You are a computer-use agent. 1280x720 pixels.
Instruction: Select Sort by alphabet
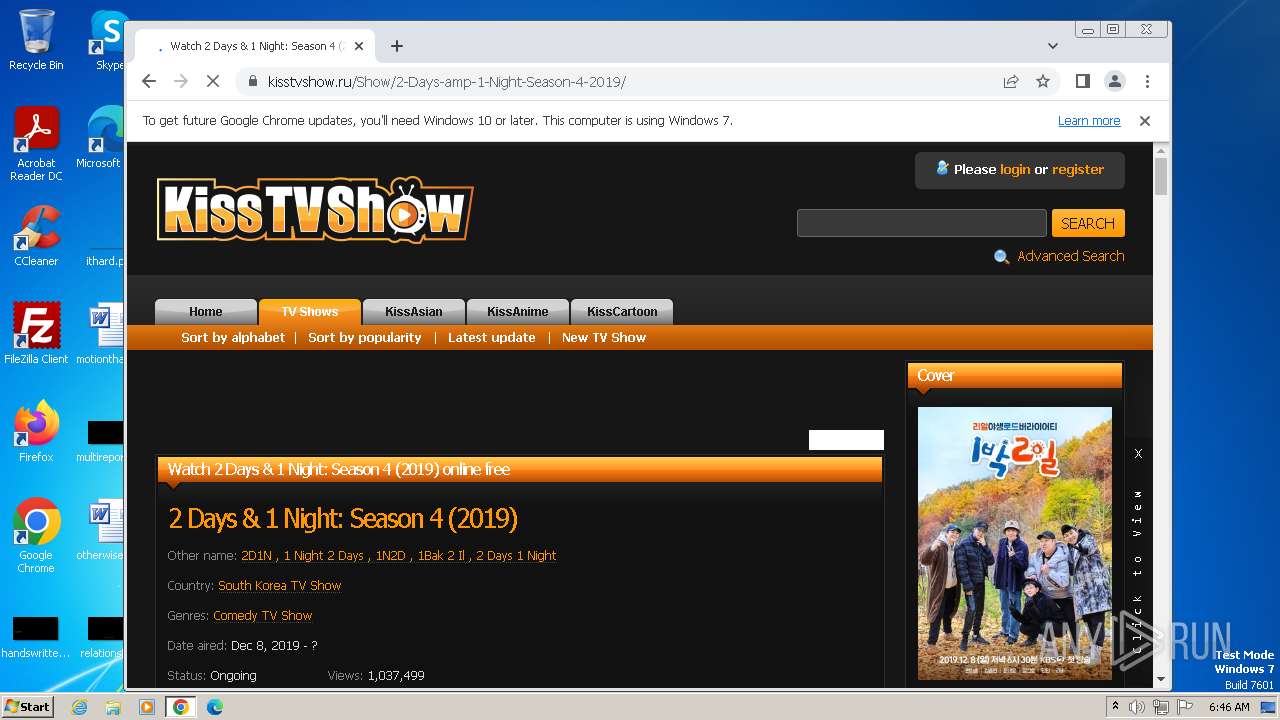pos(233,337)
